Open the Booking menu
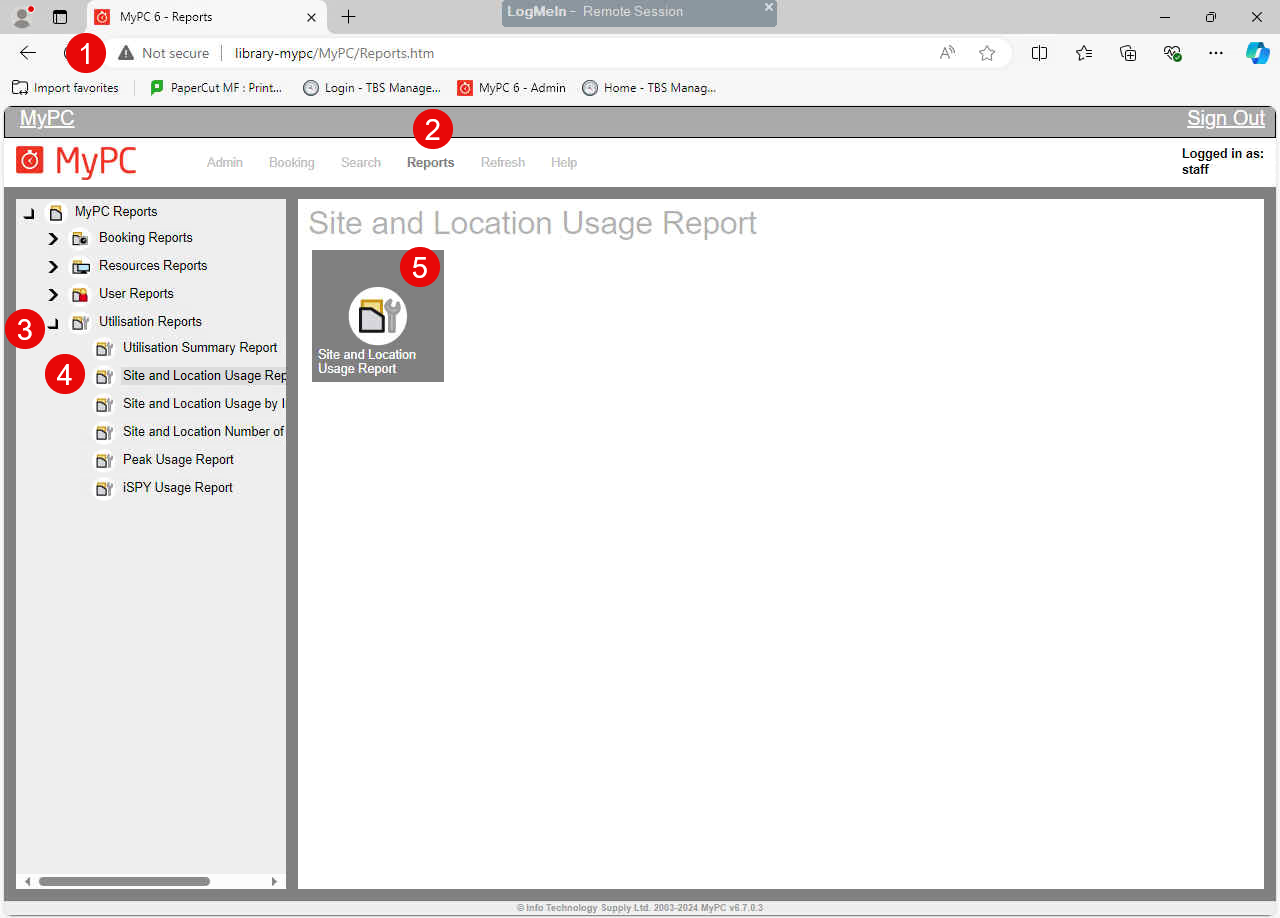The height and width of the screenshot is (918, 1280). click(291, 162)
